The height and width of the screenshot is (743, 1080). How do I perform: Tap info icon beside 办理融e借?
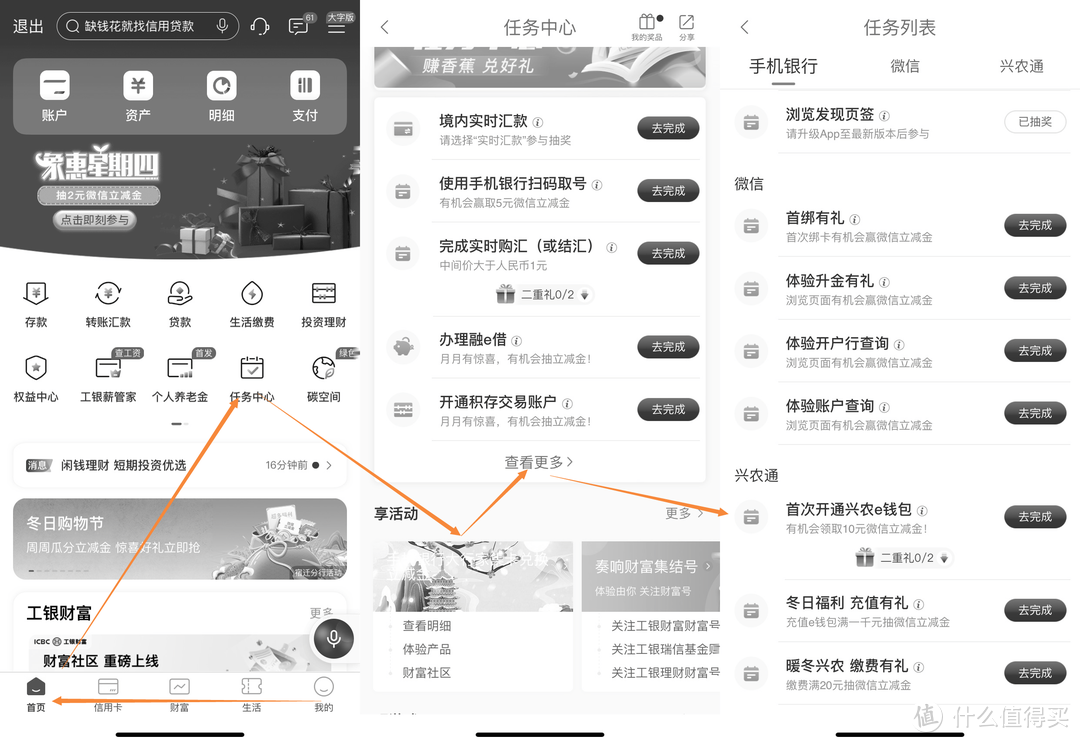pos(517,340)
